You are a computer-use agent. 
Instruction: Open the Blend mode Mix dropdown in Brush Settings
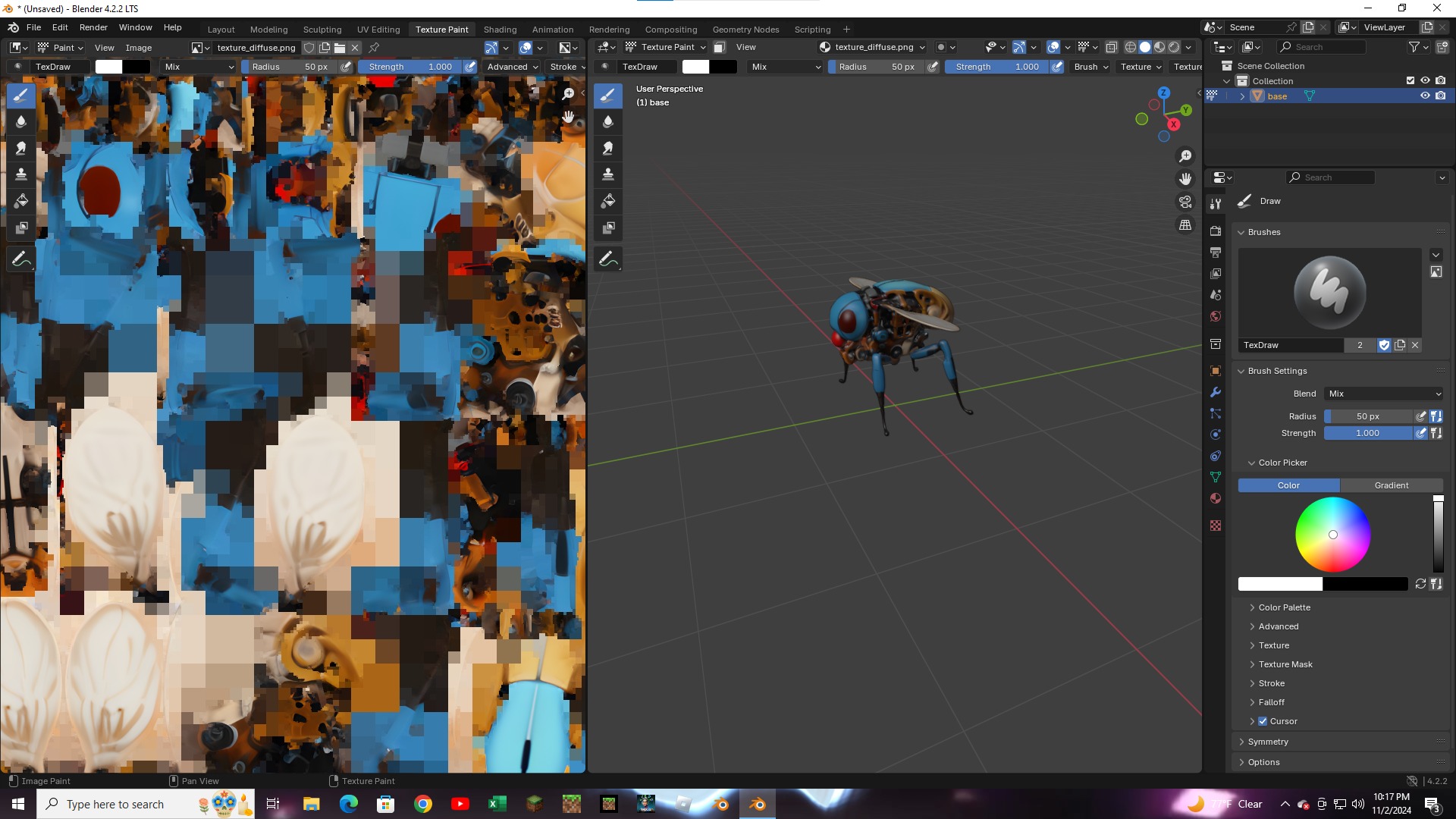[1385, 394]
